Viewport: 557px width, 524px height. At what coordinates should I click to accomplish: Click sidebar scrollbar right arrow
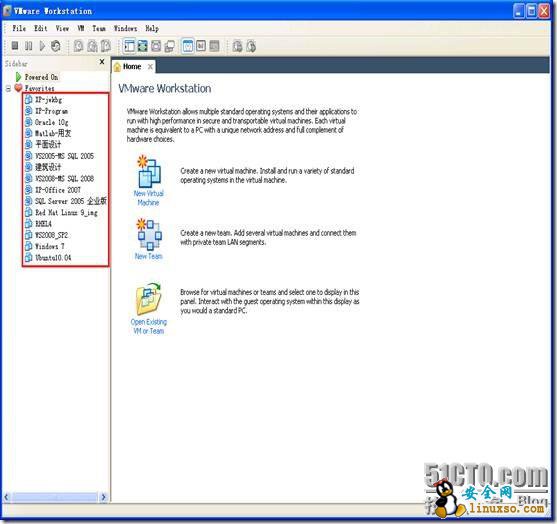(x=104, y=497)
